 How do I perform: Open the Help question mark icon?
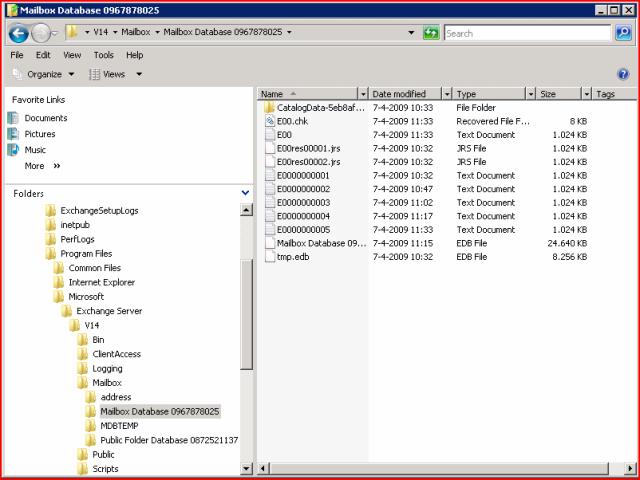point(623,74)
